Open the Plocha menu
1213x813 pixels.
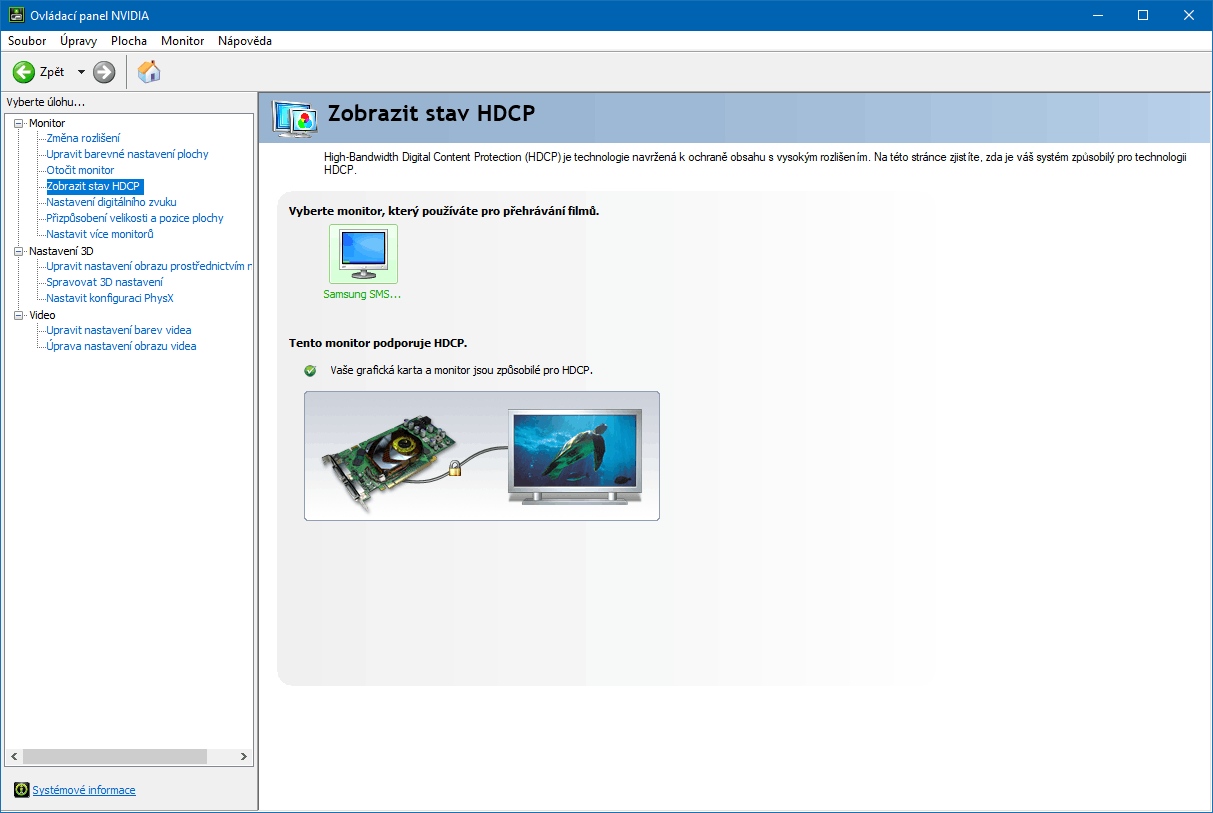(129, 41)
